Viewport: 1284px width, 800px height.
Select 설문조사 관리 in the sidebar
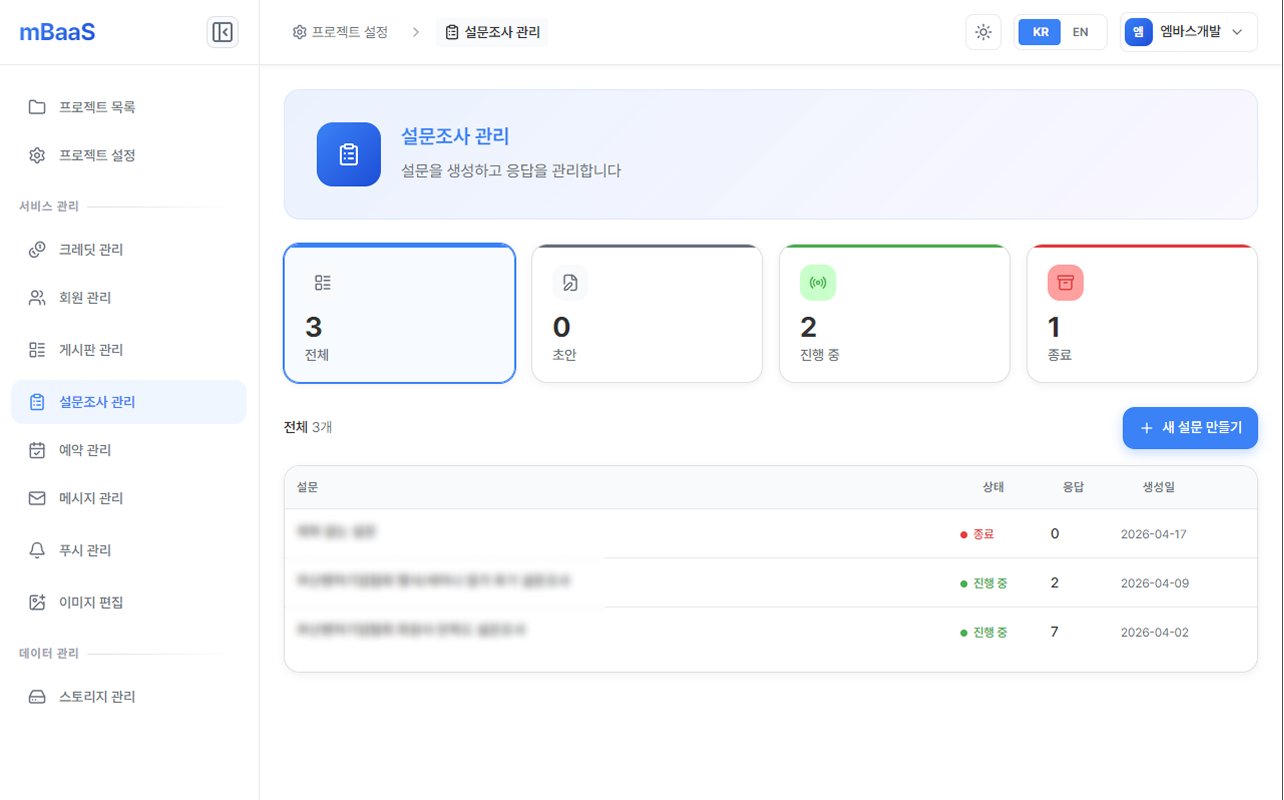click(129, 402)
